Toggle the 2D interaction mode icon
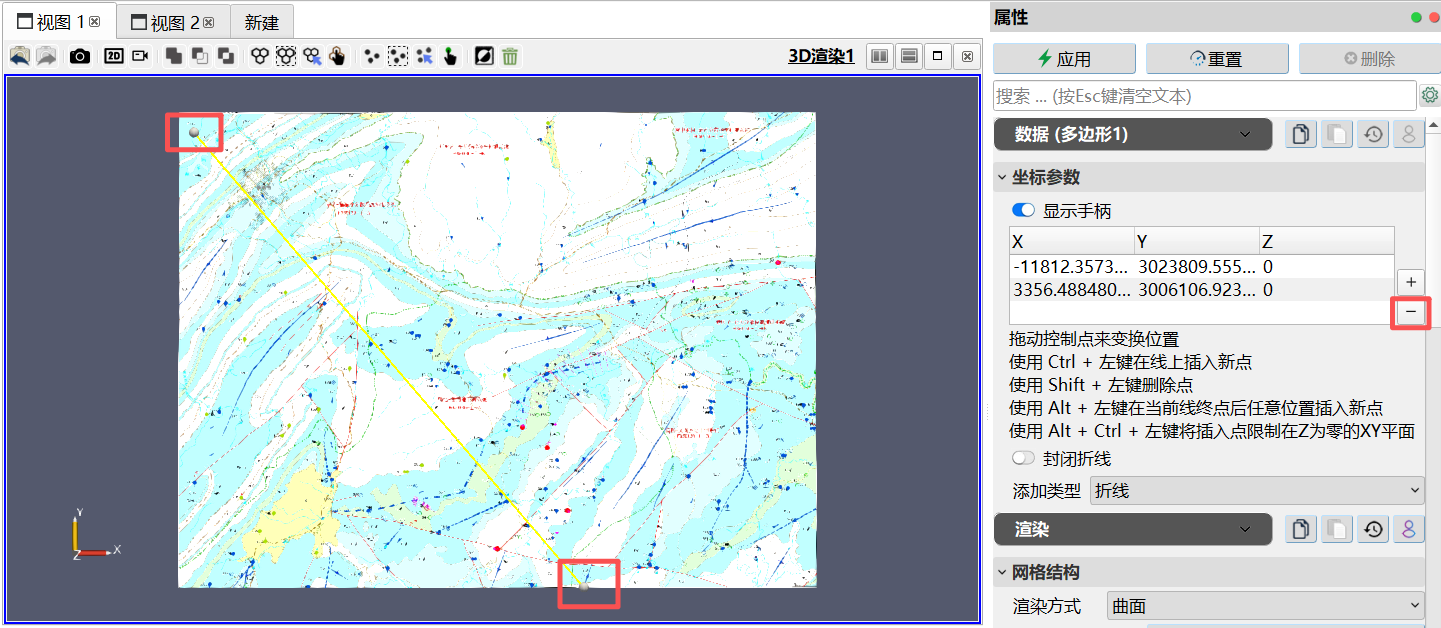Viewport: 1441px width, 628px height. coord(114,56)
